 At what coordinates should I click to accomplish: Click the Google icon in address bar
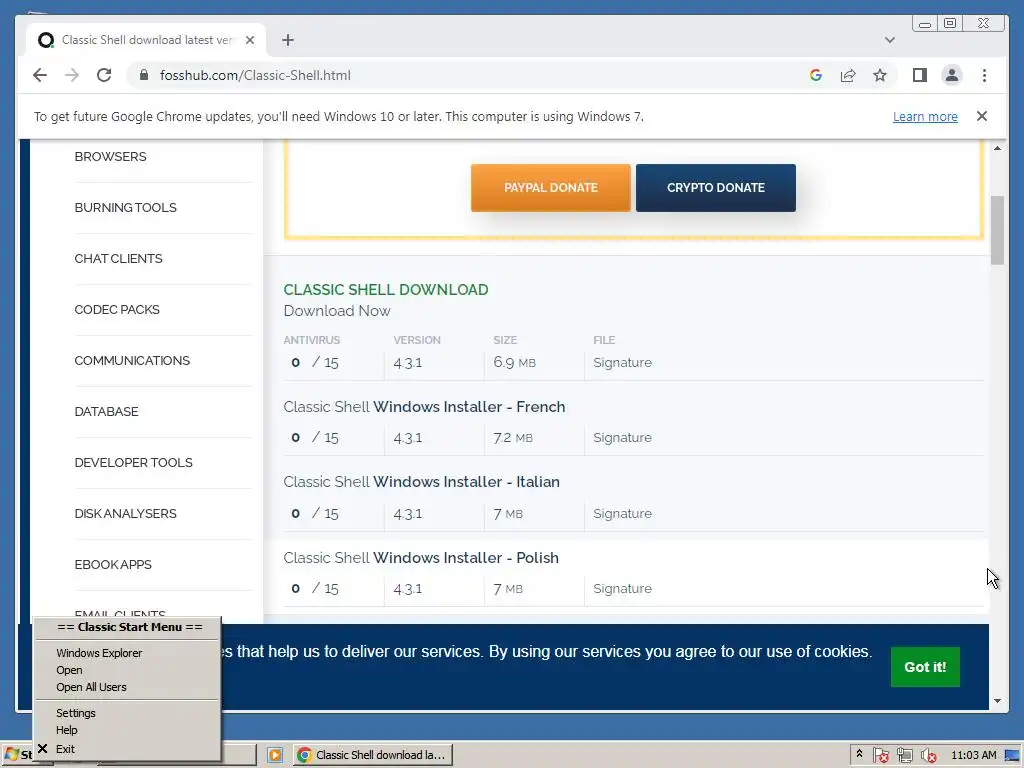816,75
